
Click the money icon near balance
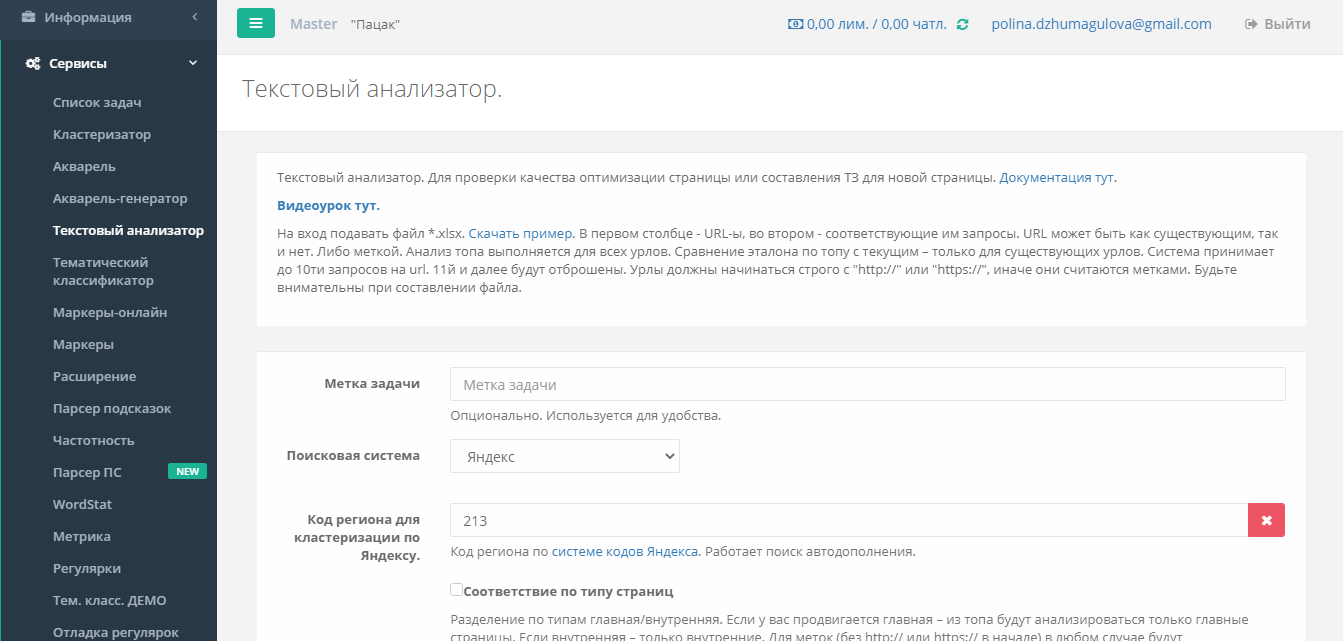pos(795,25)
